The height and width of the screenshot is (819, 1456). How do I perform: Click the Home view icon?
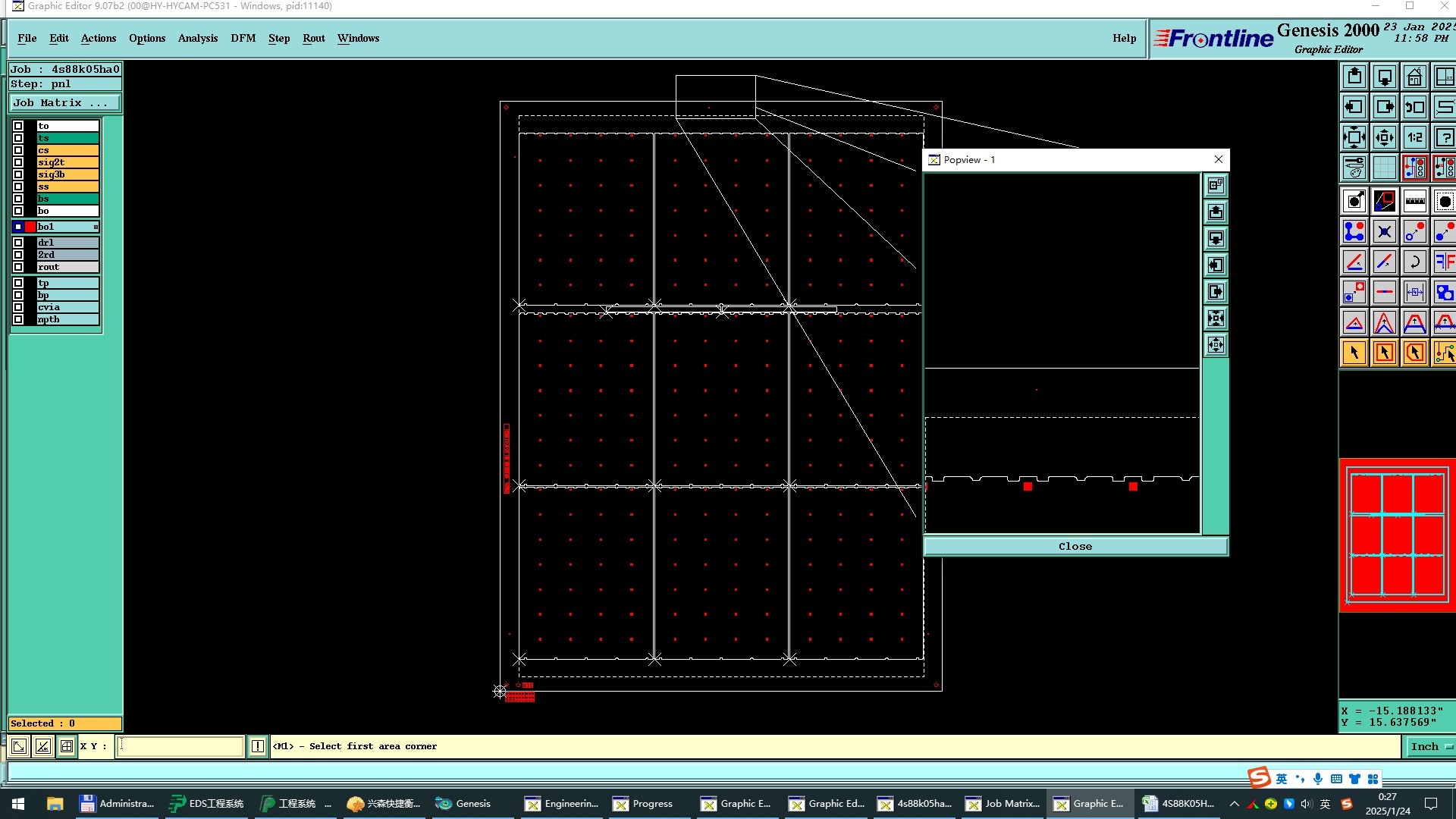click(x=1414, y=77)
